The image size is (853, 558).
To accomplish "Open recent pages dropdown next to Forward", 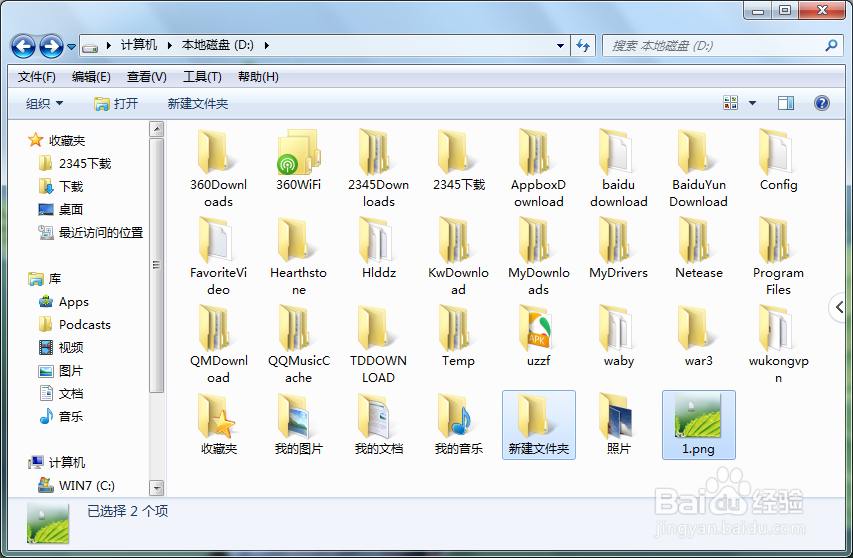I will [71, 47].
